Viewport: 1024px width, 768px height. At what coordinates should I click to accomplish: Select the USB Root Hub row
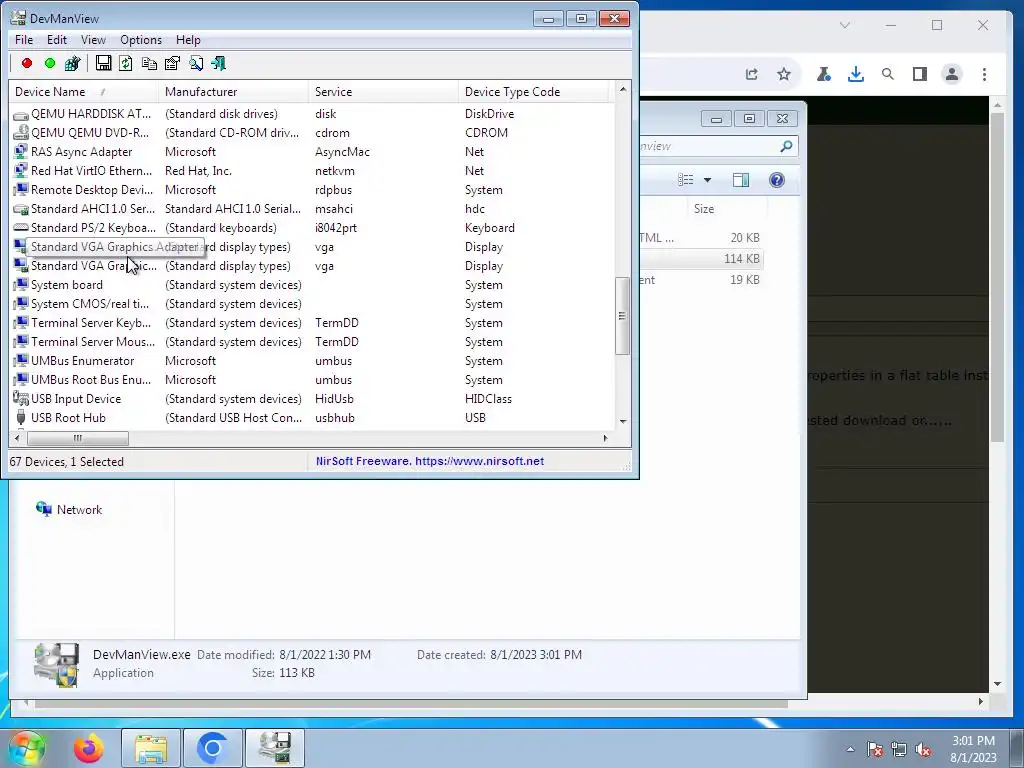pos(312,417)
